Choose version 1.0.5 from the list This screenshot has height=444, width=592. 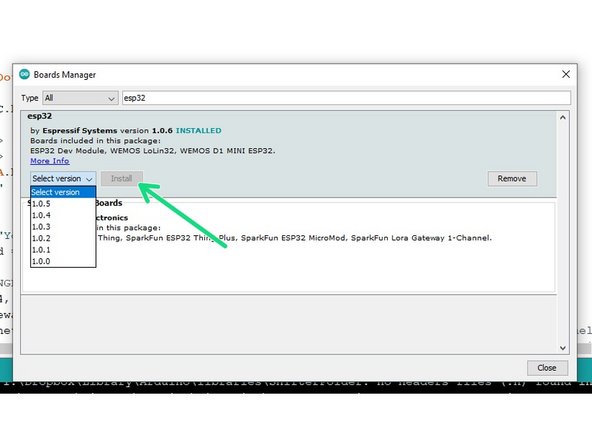[x=63, y=204]
